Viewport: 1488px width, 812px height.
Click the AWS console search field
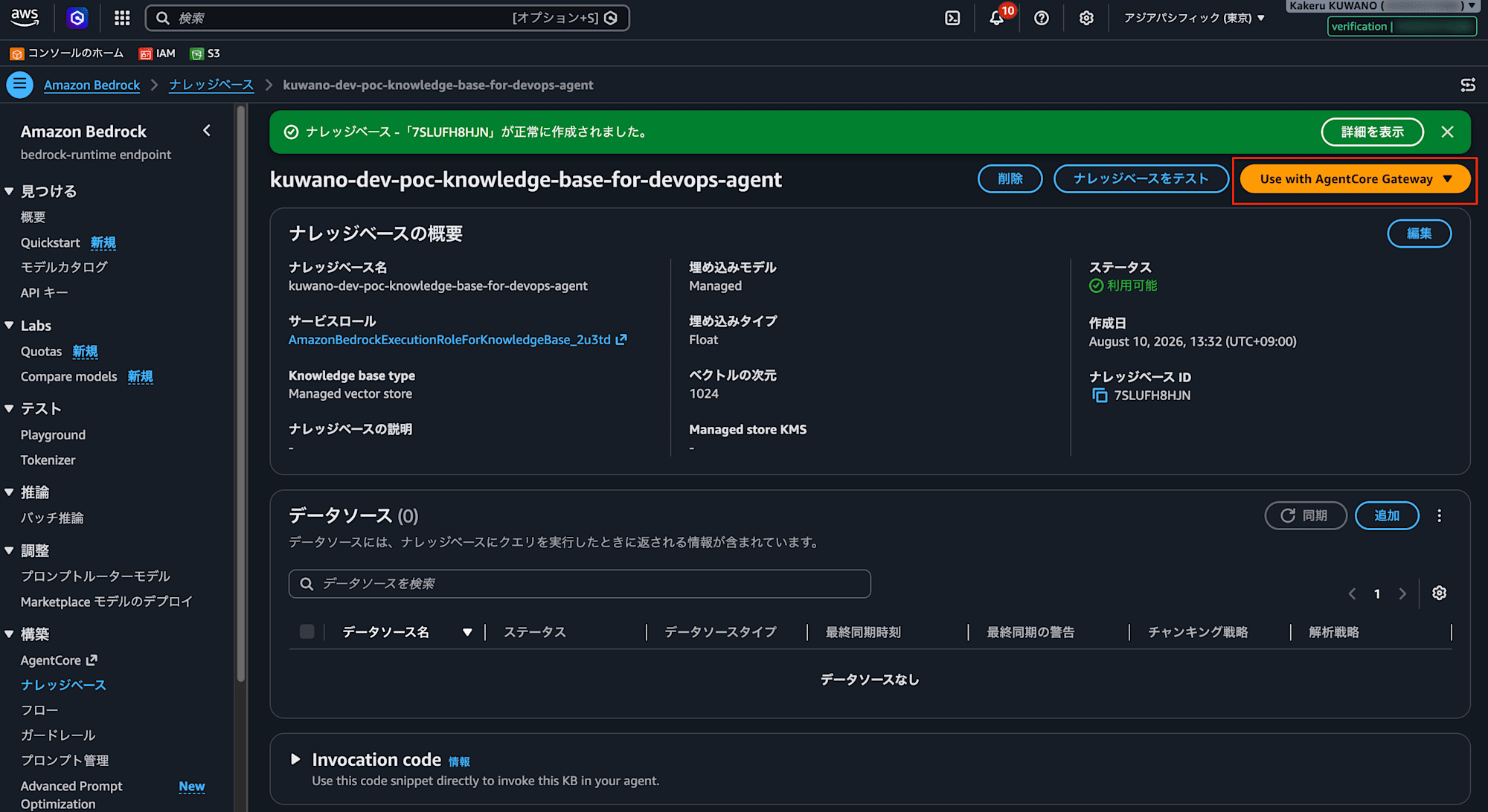[387, 18]
